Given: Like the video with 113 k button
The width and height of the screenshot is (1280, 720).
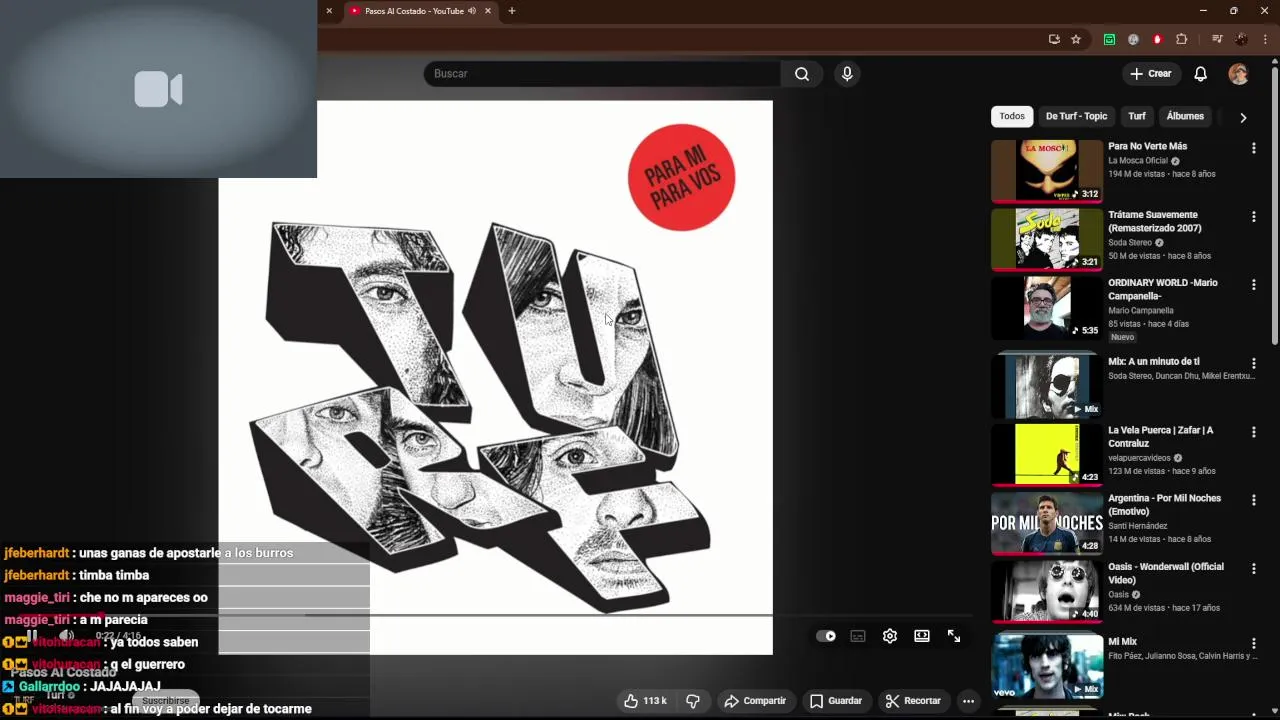Looking at the screenshot, I should click(645, 701).
